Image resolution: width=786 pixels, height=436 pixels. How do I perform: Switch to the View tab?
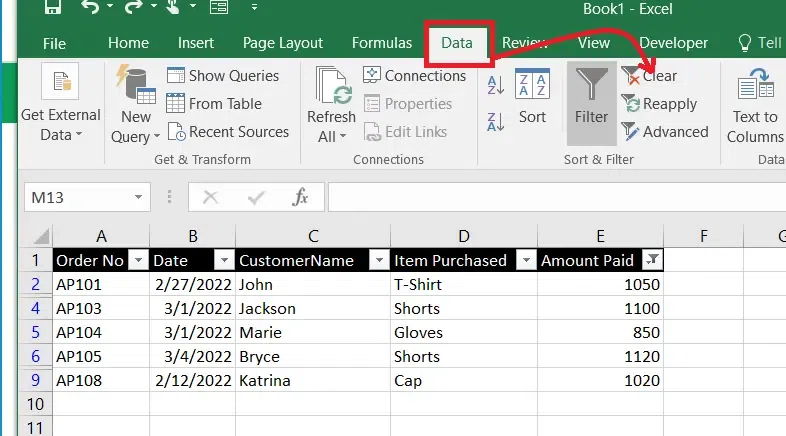594,43
